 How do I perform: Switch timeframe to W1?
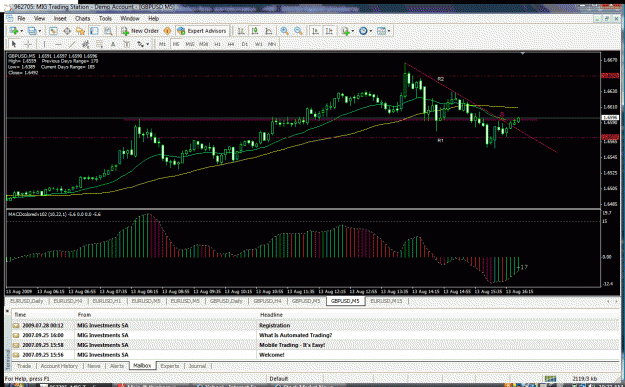[x=258, y=44]
